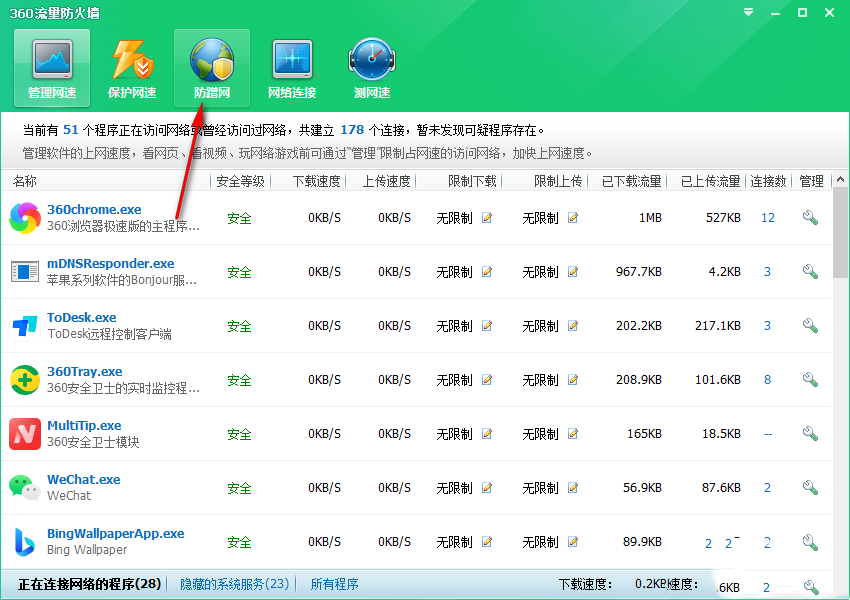Click the ToDesk.exe program icon
The image size is (850, 600).
click(x=25, y=326)
